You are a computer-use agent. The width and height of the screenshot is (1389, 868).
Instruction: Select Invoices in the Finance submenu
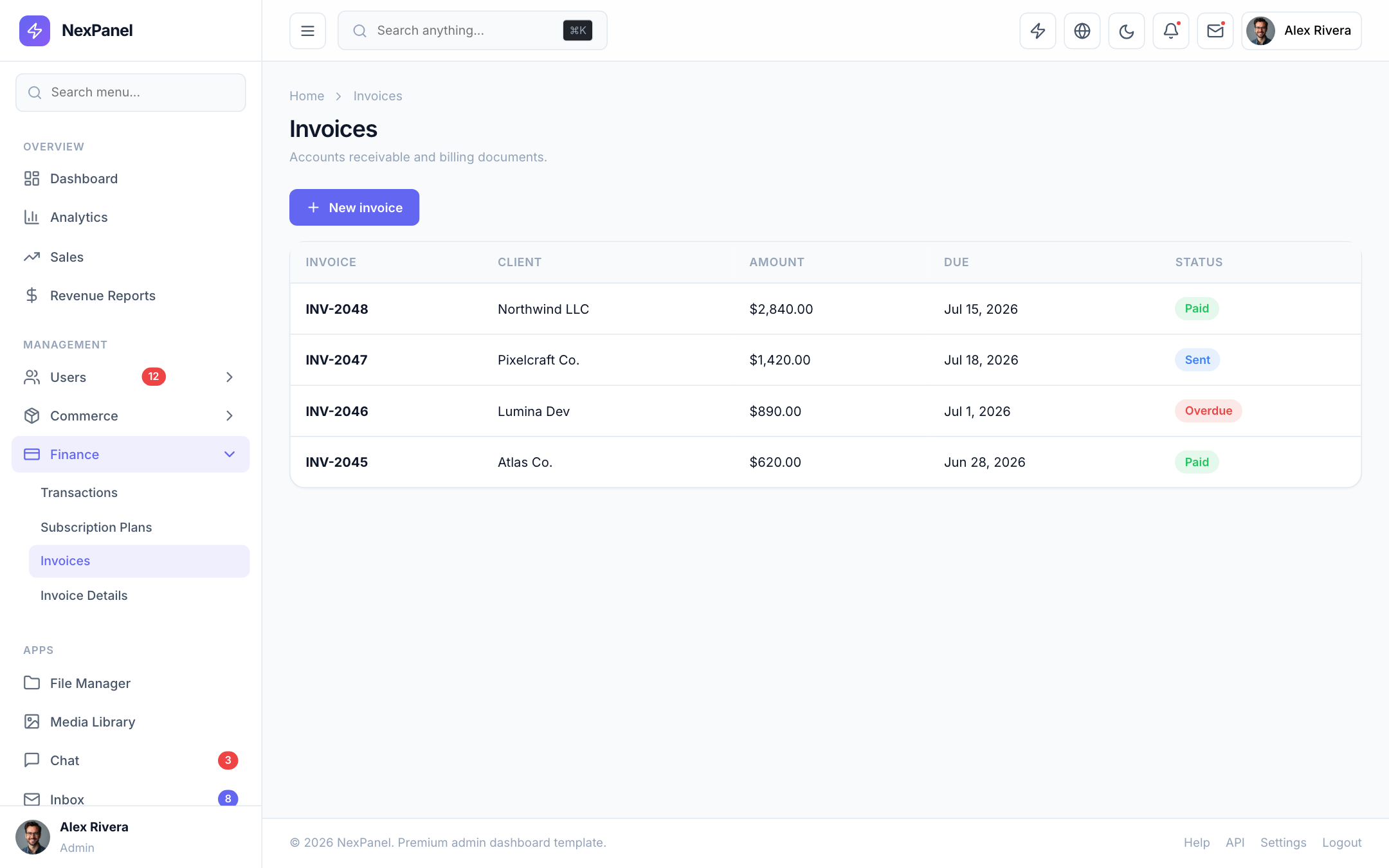pos(139,561)
